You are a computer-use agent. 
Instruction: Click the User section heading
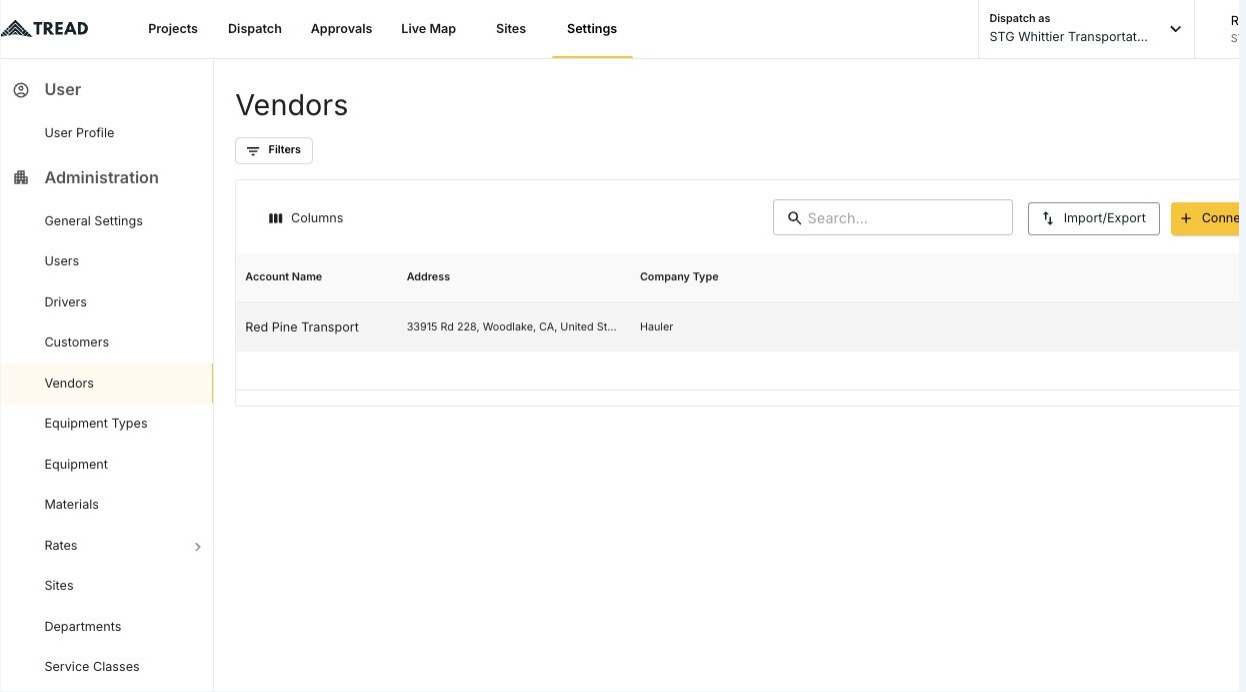[x=63, y=90]
